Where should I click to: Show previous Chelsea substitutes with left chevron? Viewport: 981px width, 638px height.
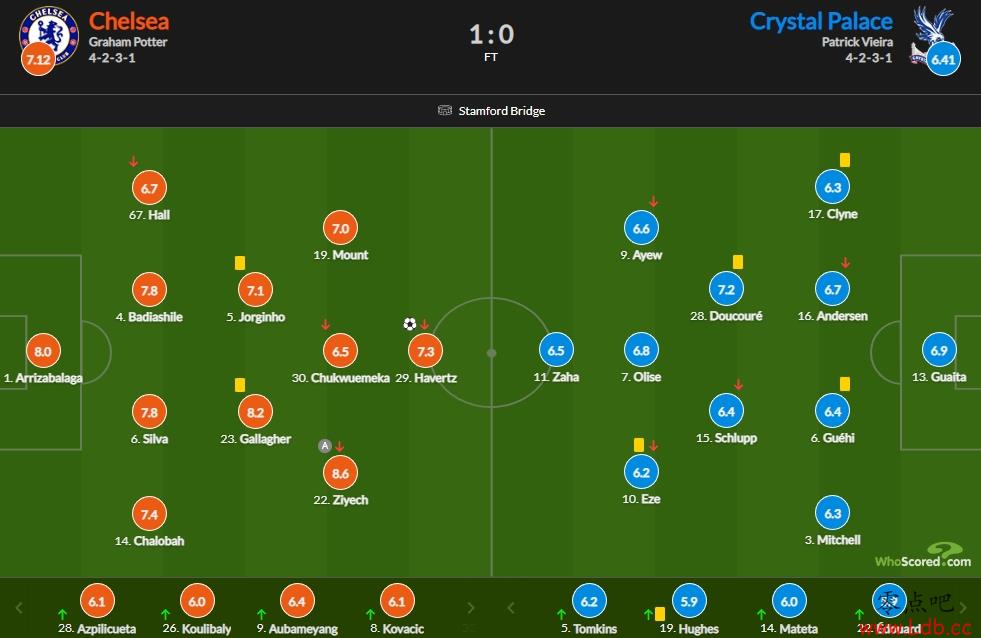(19, 608)
